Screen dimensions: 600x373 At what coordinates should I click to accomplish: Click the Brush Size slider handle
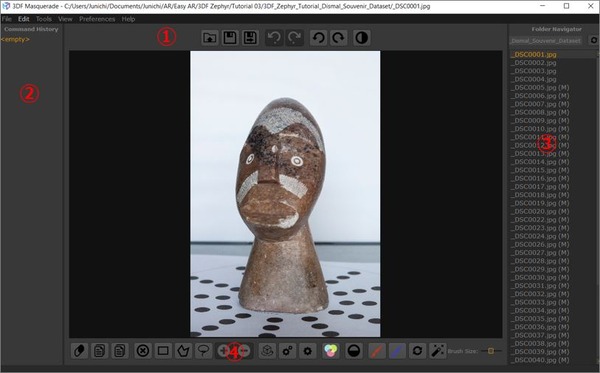(491, 350)
